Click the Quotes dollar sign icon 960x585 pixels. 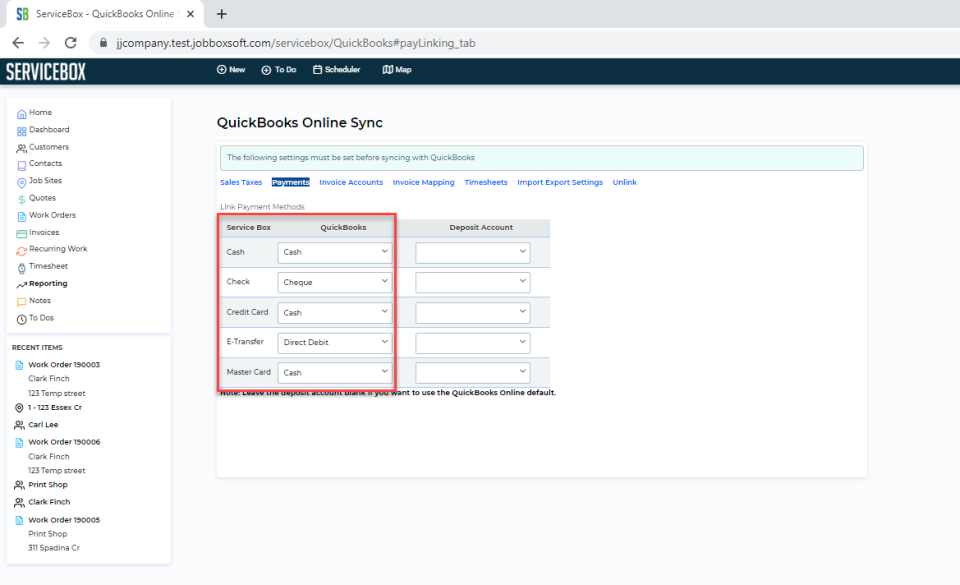pyautogui.click(x=21, y=199)
